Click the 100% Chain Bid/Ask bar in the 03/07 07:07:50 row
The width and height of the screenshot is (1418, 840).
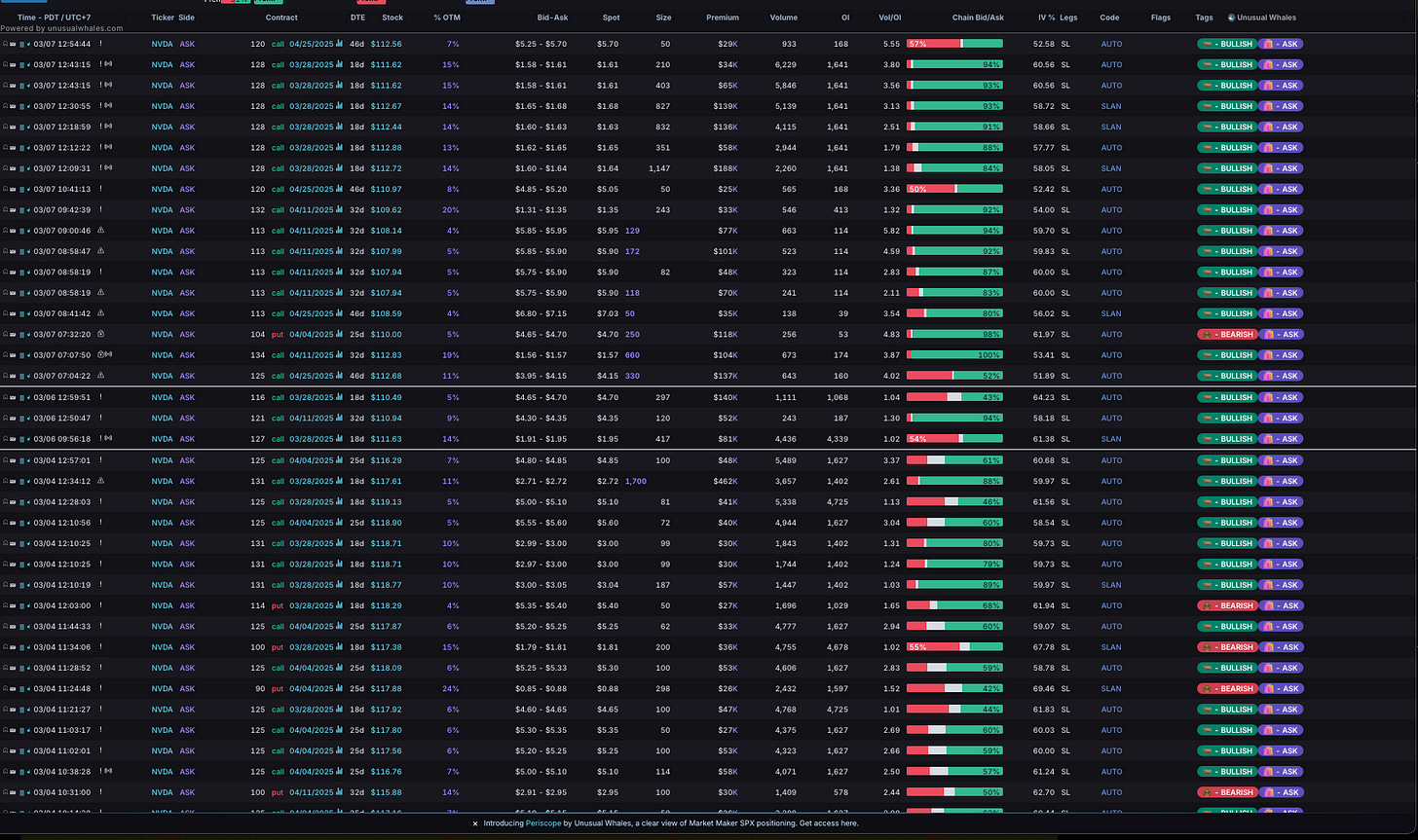(954, 355)
